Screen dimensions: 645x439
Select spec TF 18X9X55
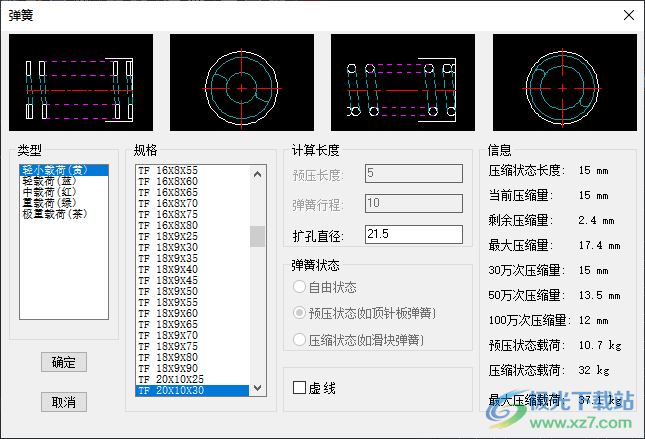tap(193, 302)
